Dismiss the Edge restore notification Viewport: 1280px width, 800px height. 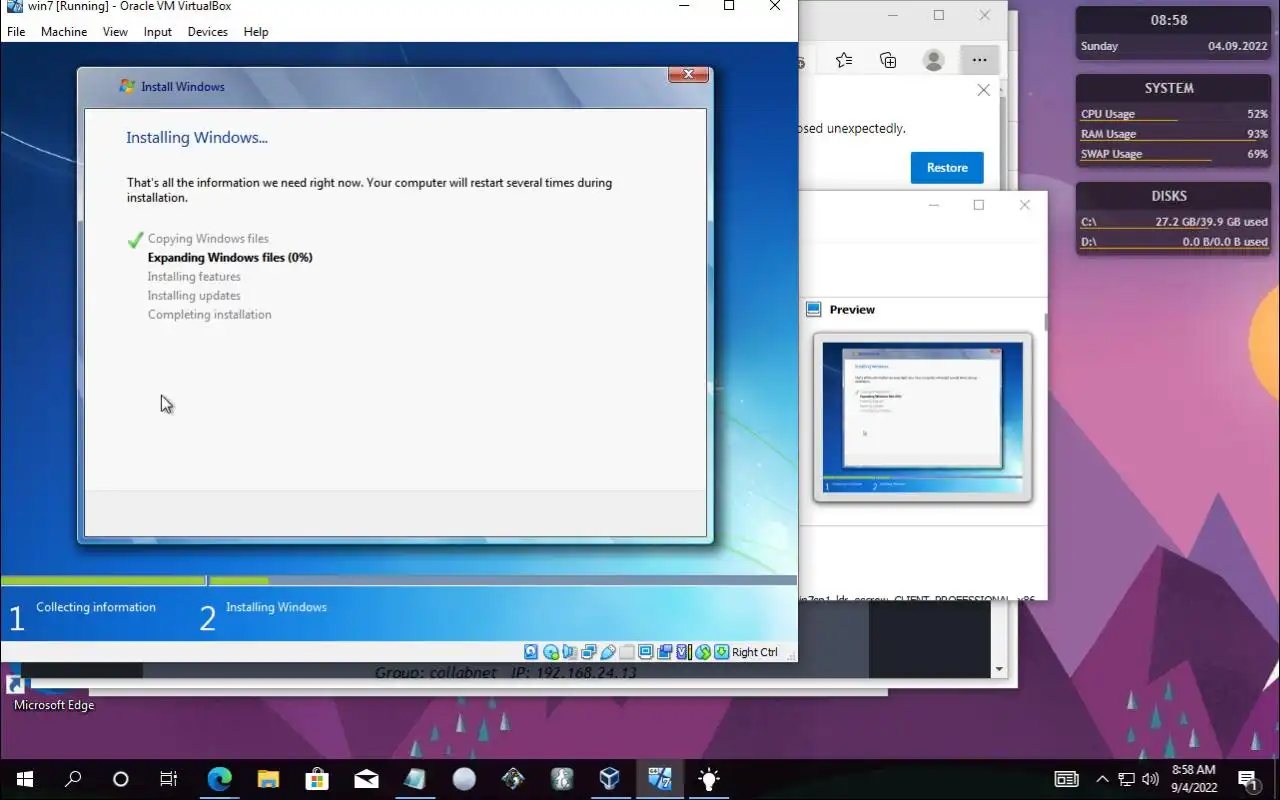pos(984,90)
